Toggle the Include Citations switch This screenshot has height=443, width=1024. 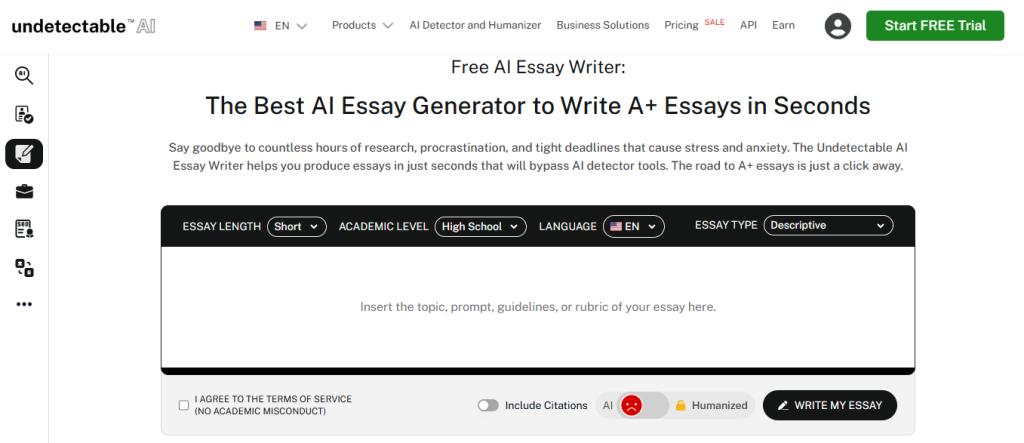pyautogui.click(x=488, y=405)
